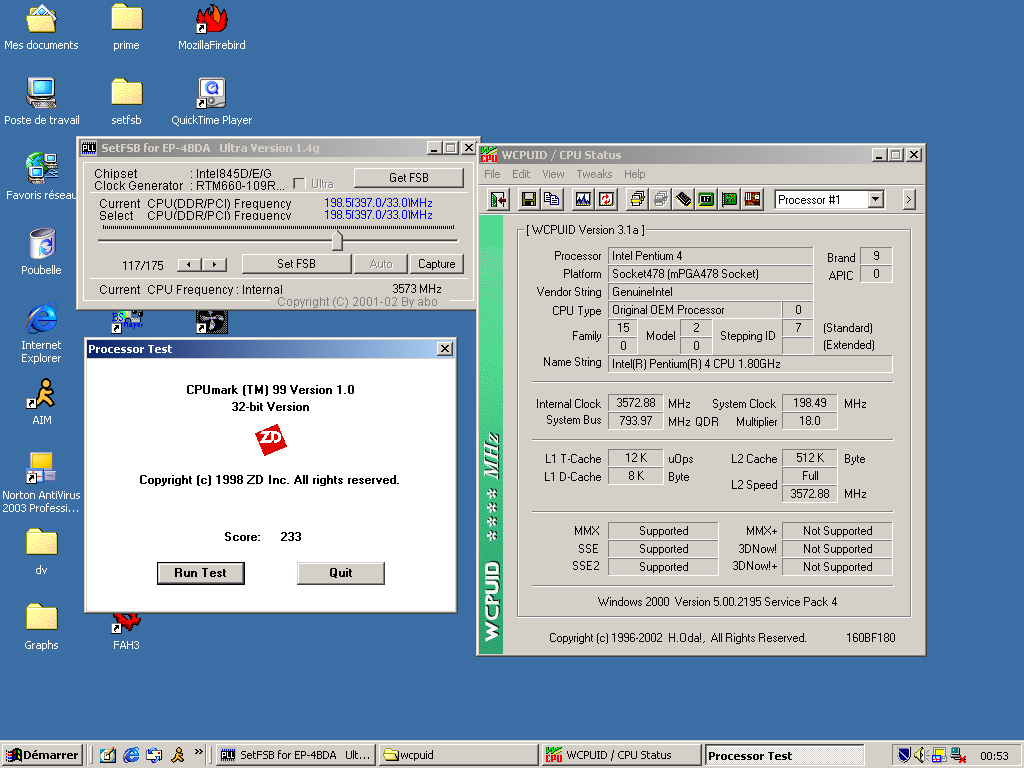Image resolution: width=1024 pixels, height=768 pixels.
Task: Switch to wcpuid folder taskbar button
Action: [458, 755]
